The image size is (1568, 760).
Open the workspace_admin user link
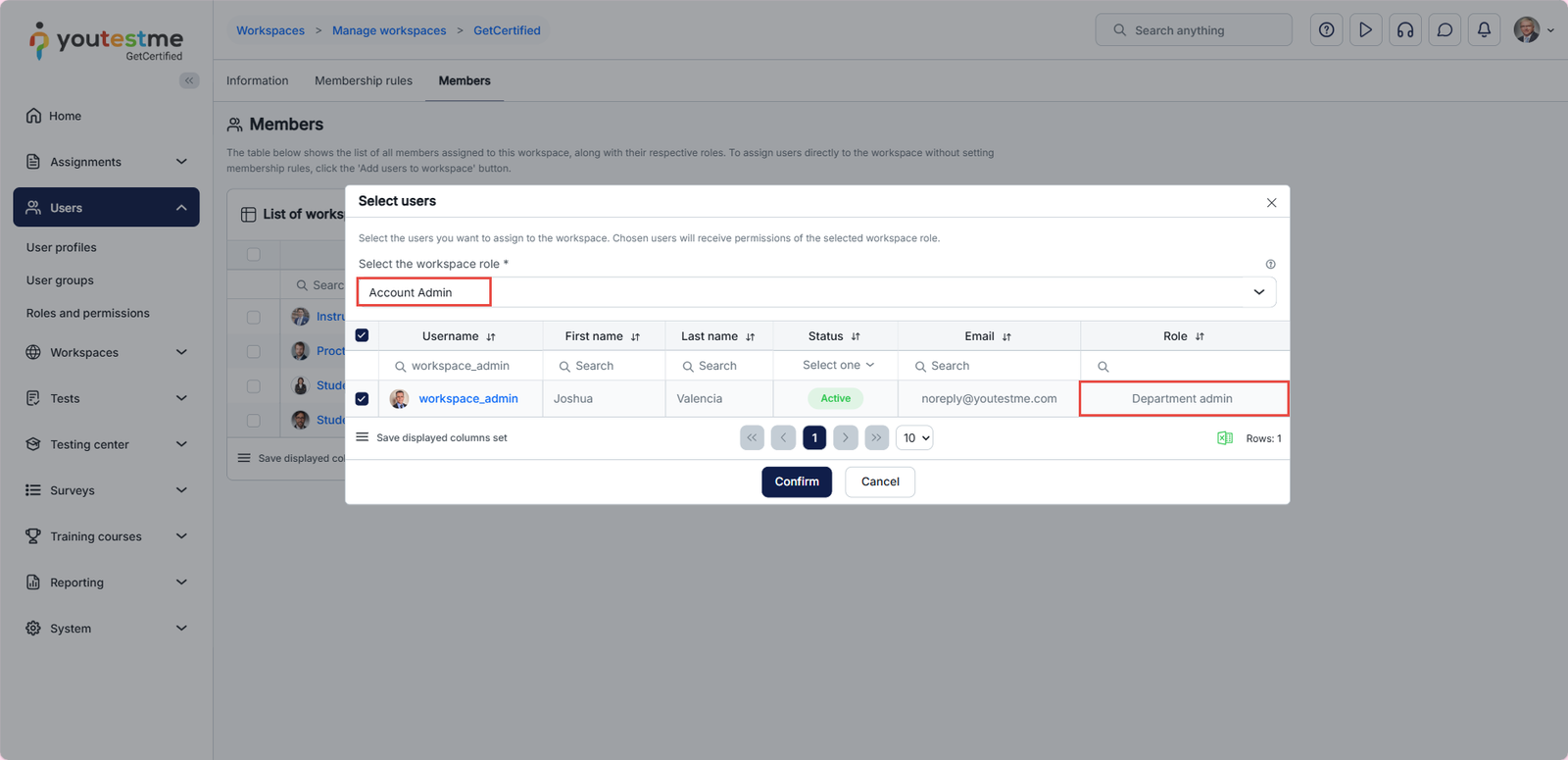(x=467, y=399)
